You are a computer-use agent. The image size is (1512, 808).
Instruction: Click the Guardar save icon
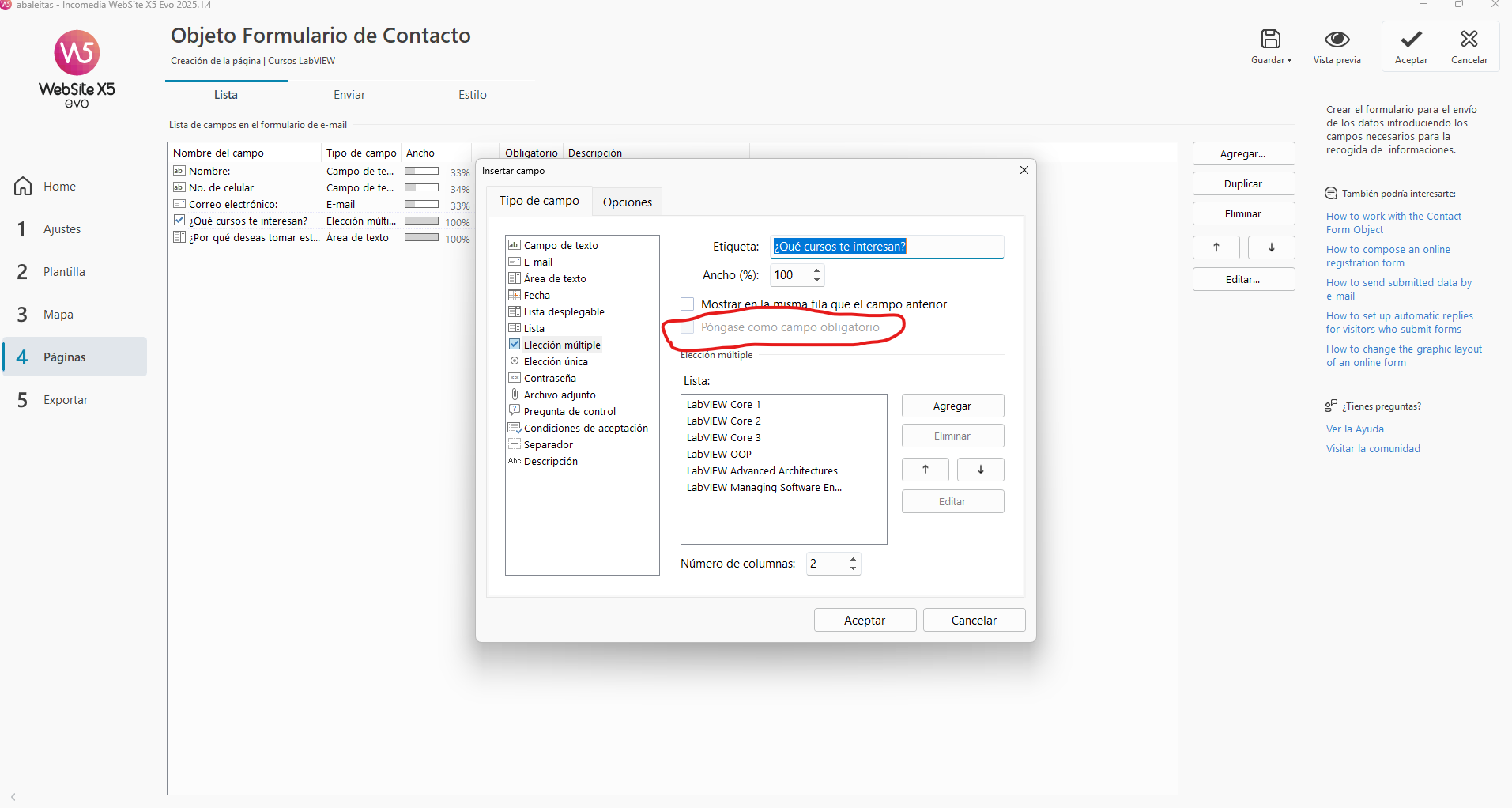click(x=1270, y=39)
